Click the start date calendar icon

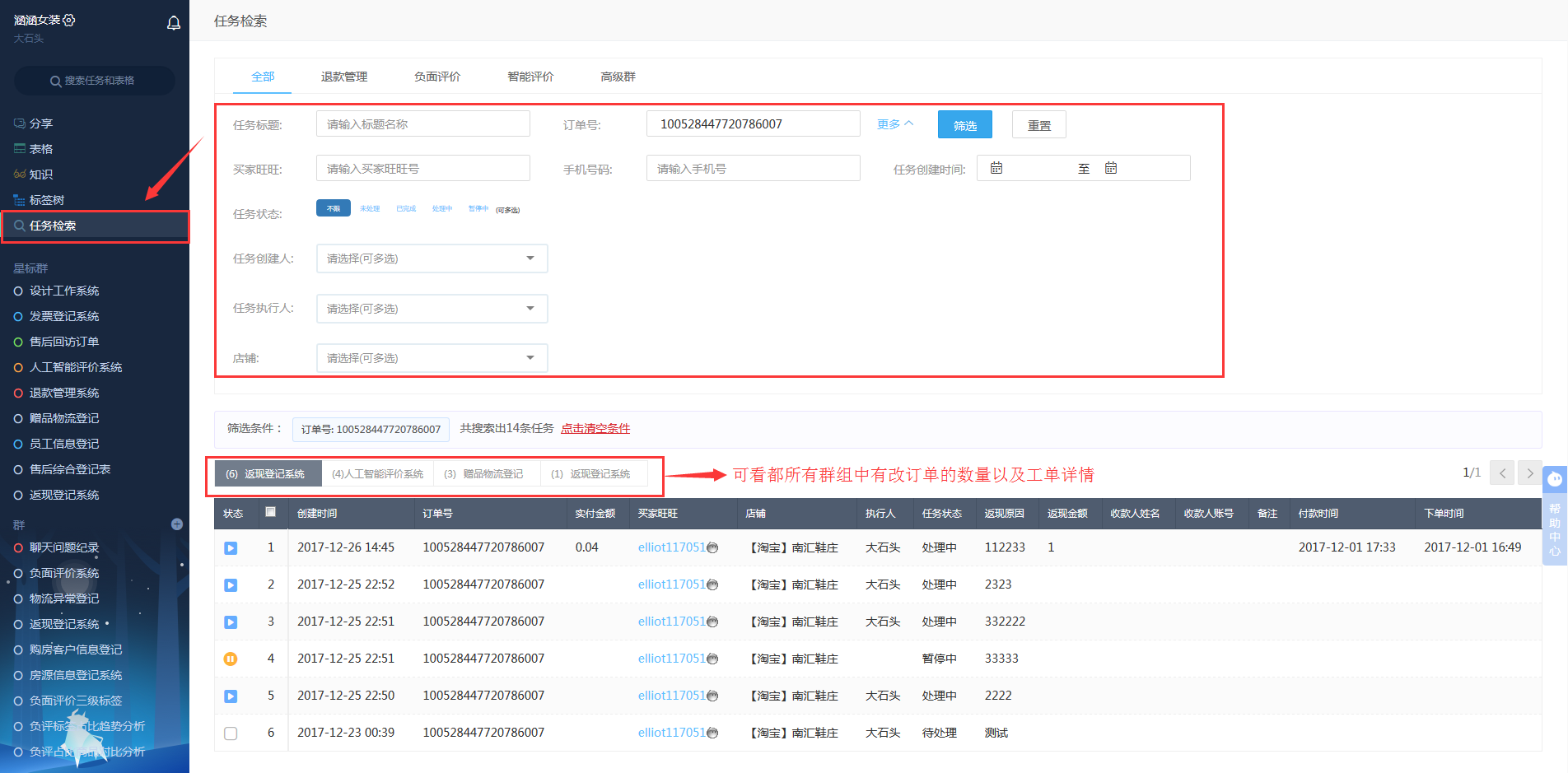(996, 168)
